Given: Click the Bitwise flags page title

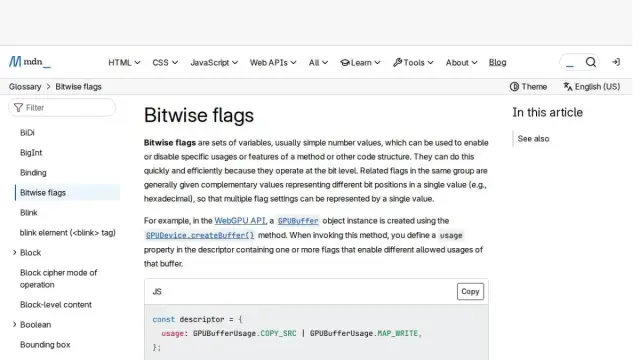Looking at the screenshot, I should tap(199, 115).
